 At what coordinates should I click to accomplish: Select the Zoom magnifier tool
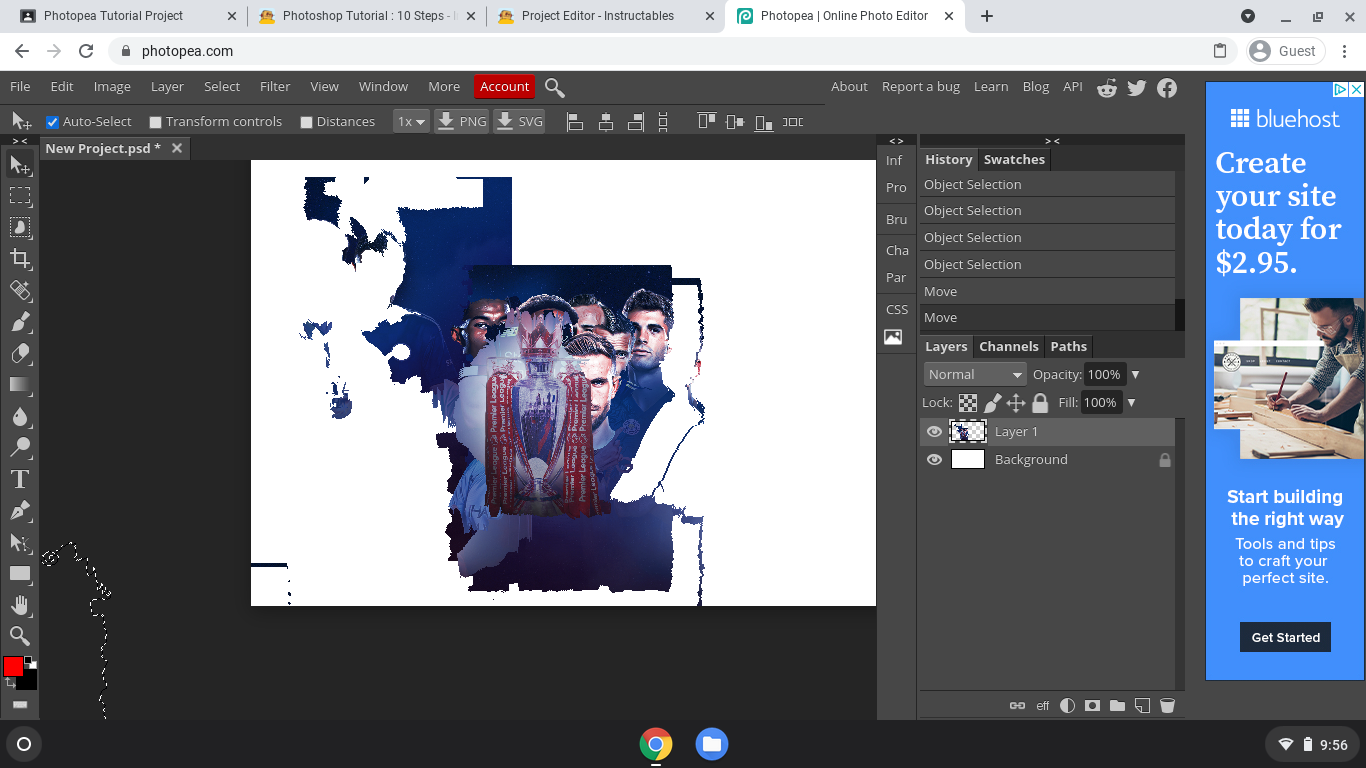20,636
